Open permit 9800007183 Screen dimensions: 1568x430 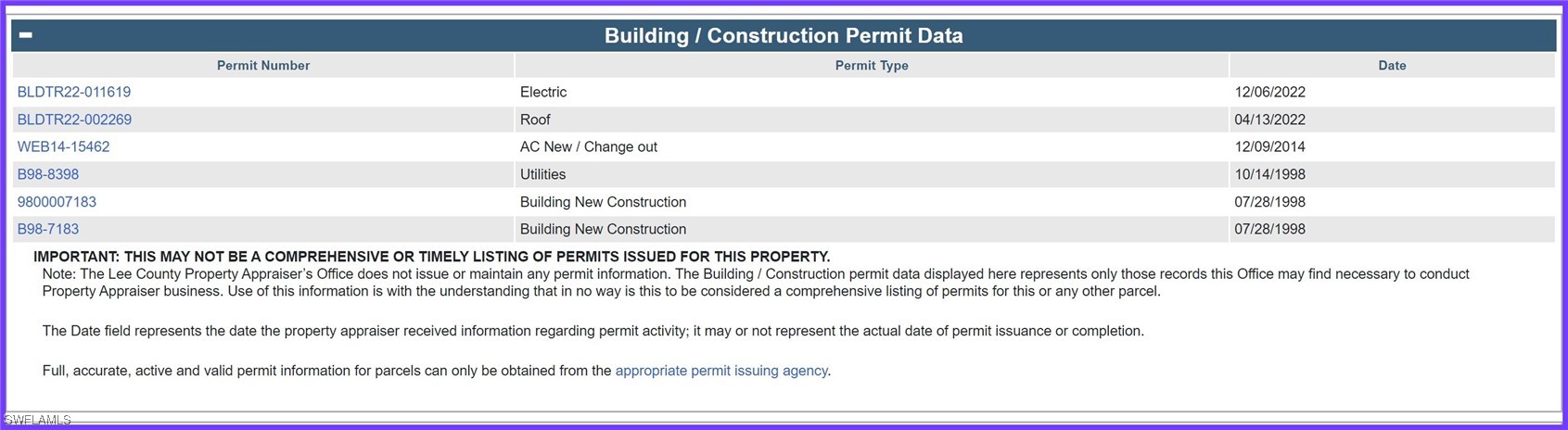(x=57, y=202)
